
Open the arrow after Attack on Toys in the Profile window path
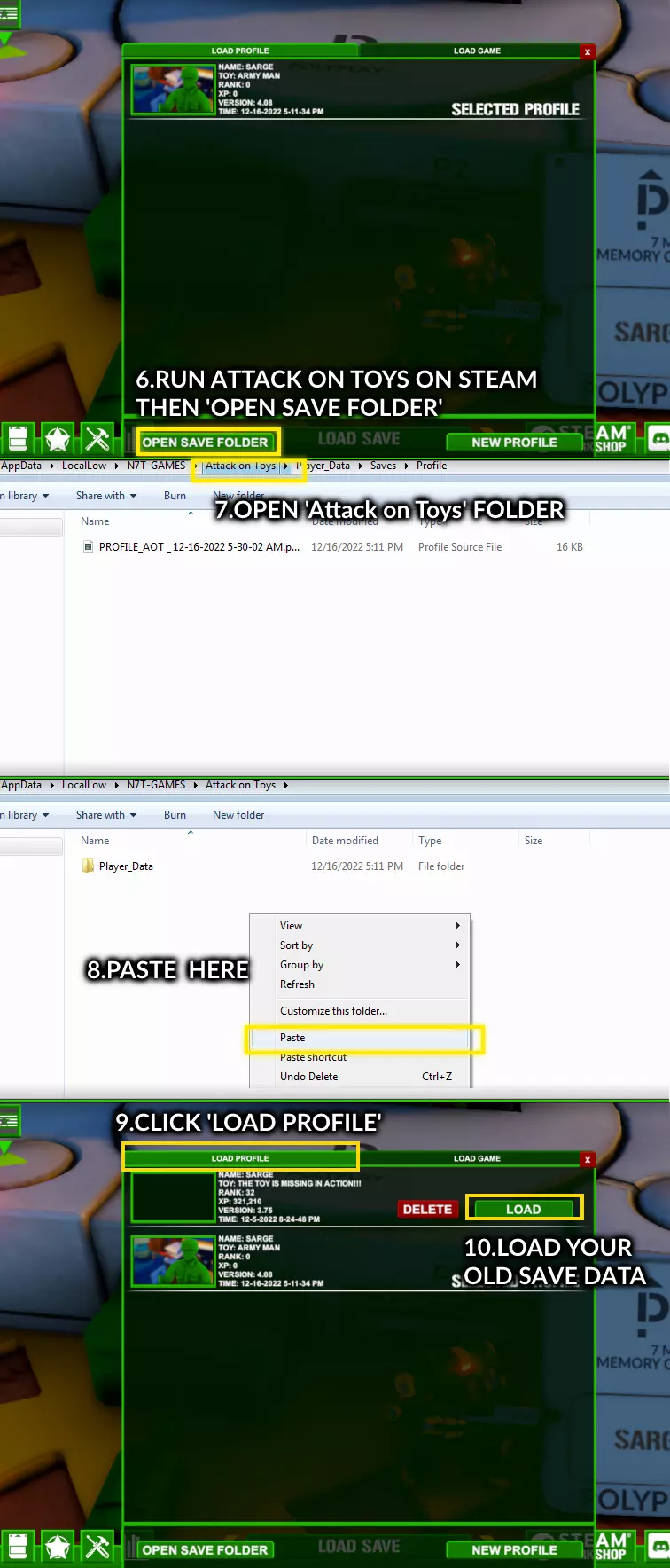(285, 466)
